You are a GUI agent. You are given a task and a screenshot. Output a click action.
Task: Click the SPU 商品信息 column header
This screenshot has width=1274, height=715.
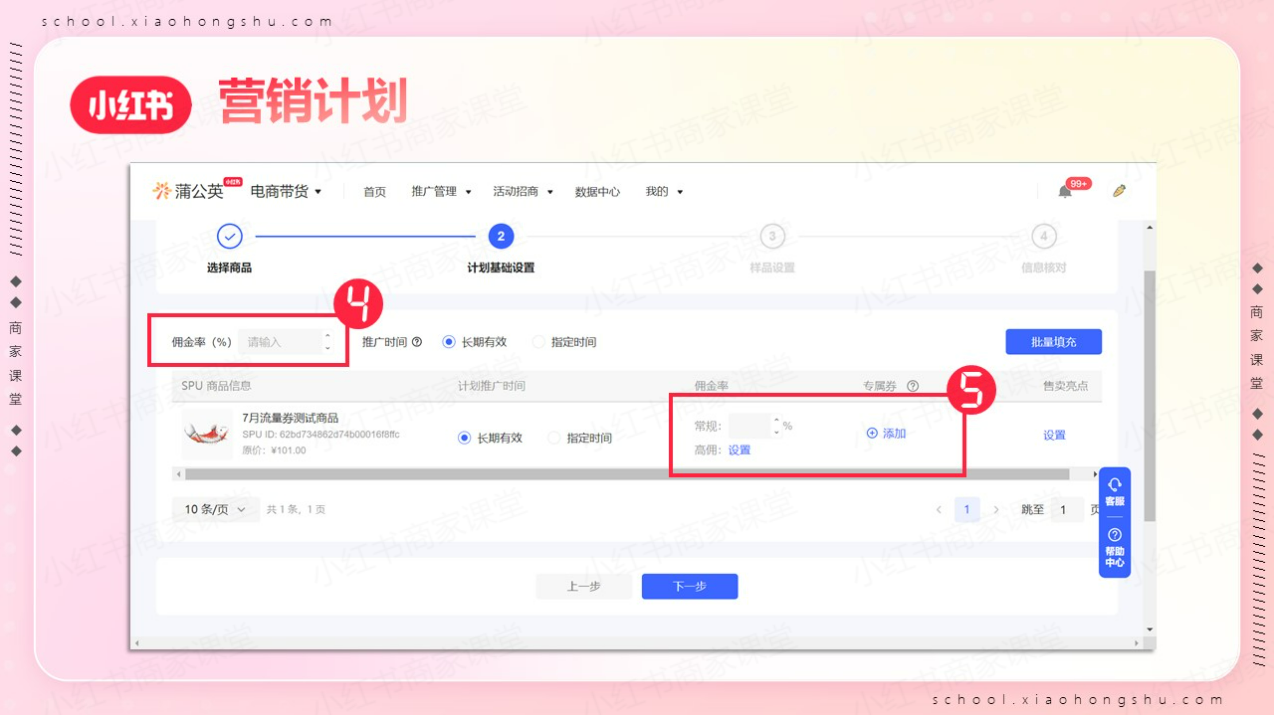tap(216, 386)
